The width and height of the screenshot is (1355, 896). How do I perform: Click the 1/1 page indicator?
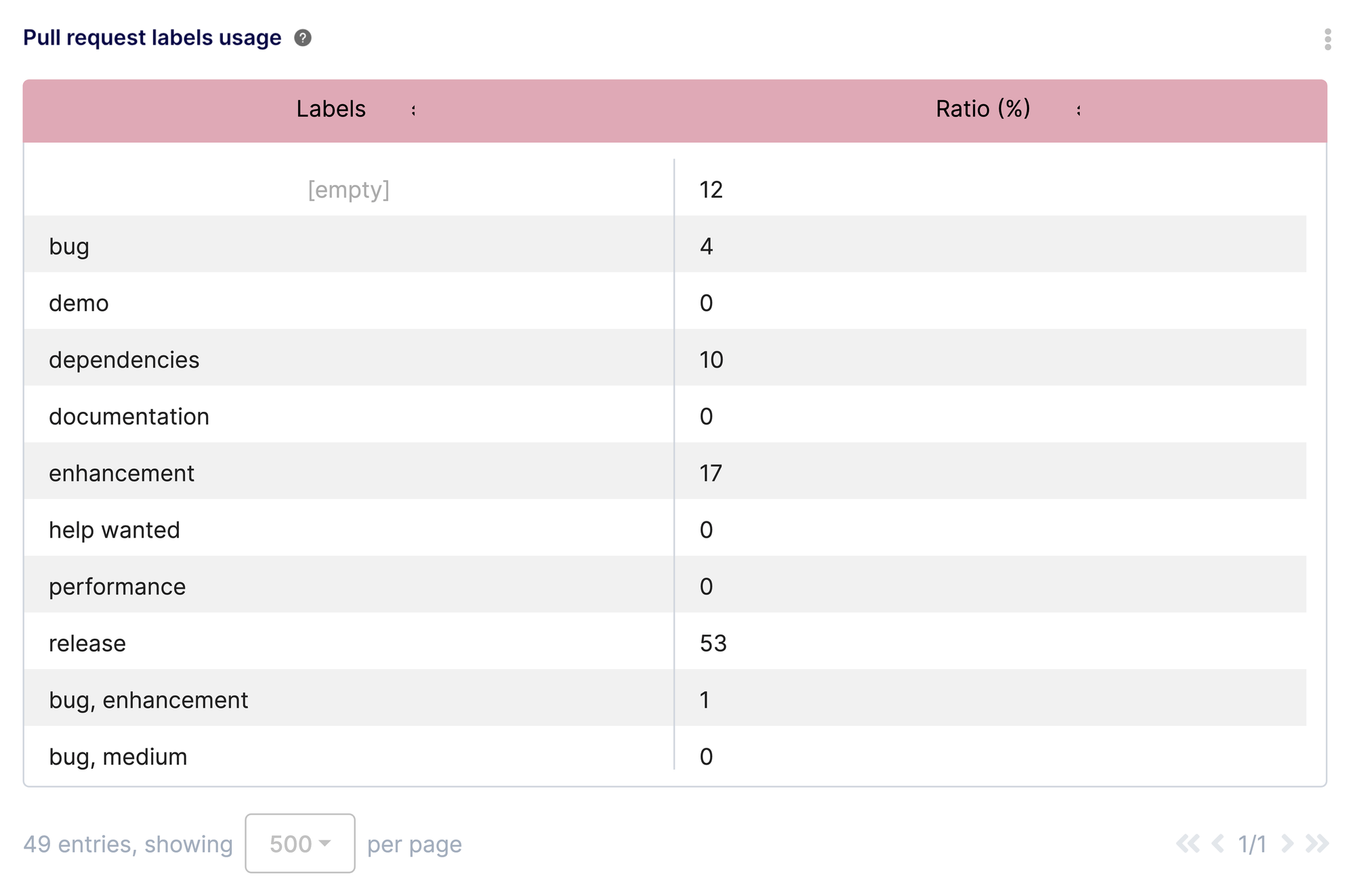tap(1251, 844)
